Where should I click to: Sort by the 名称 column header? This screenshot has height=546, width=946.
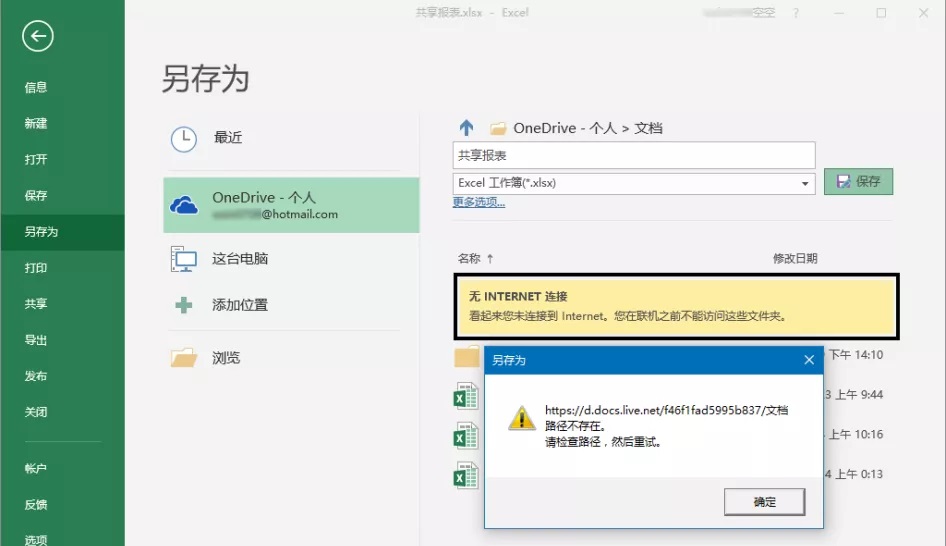[x=469, y=259]
